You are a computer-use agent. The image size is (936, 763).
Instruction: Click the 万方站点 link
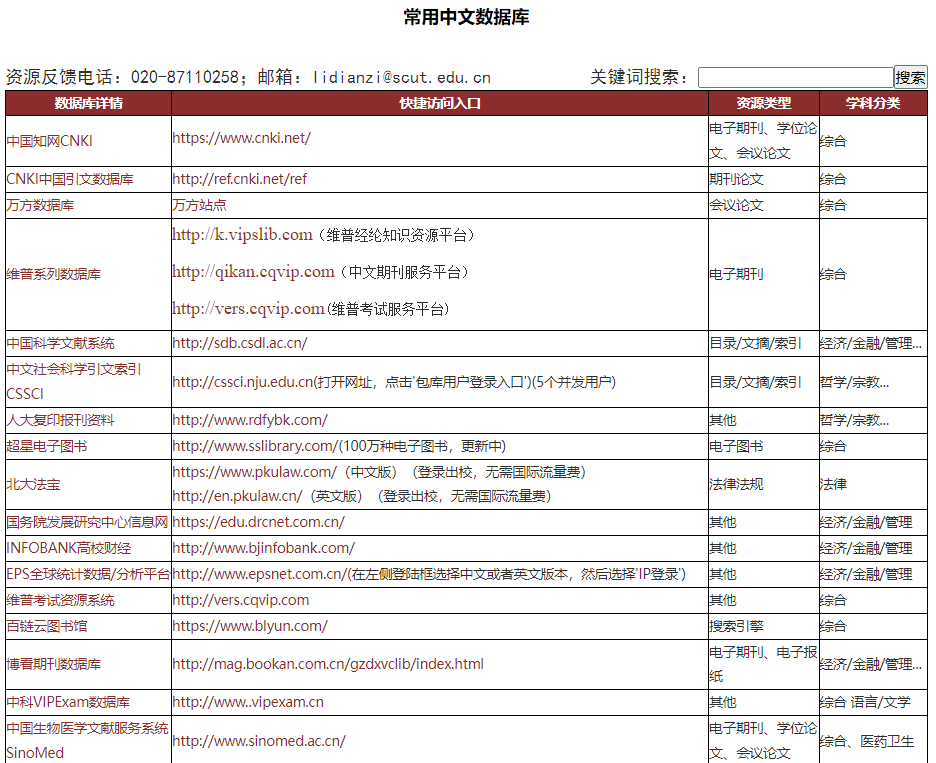pos(199,205)
